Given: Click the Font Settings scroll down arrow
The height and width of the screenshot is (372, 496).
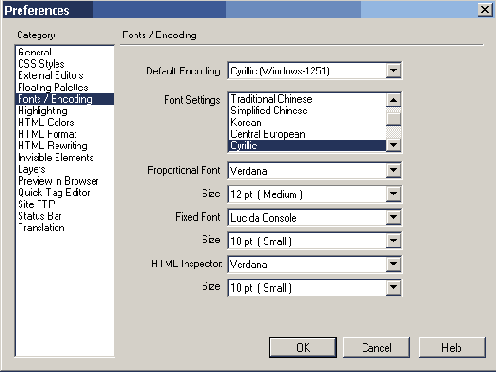Looking at the screenshot, I should pos(393,145).
